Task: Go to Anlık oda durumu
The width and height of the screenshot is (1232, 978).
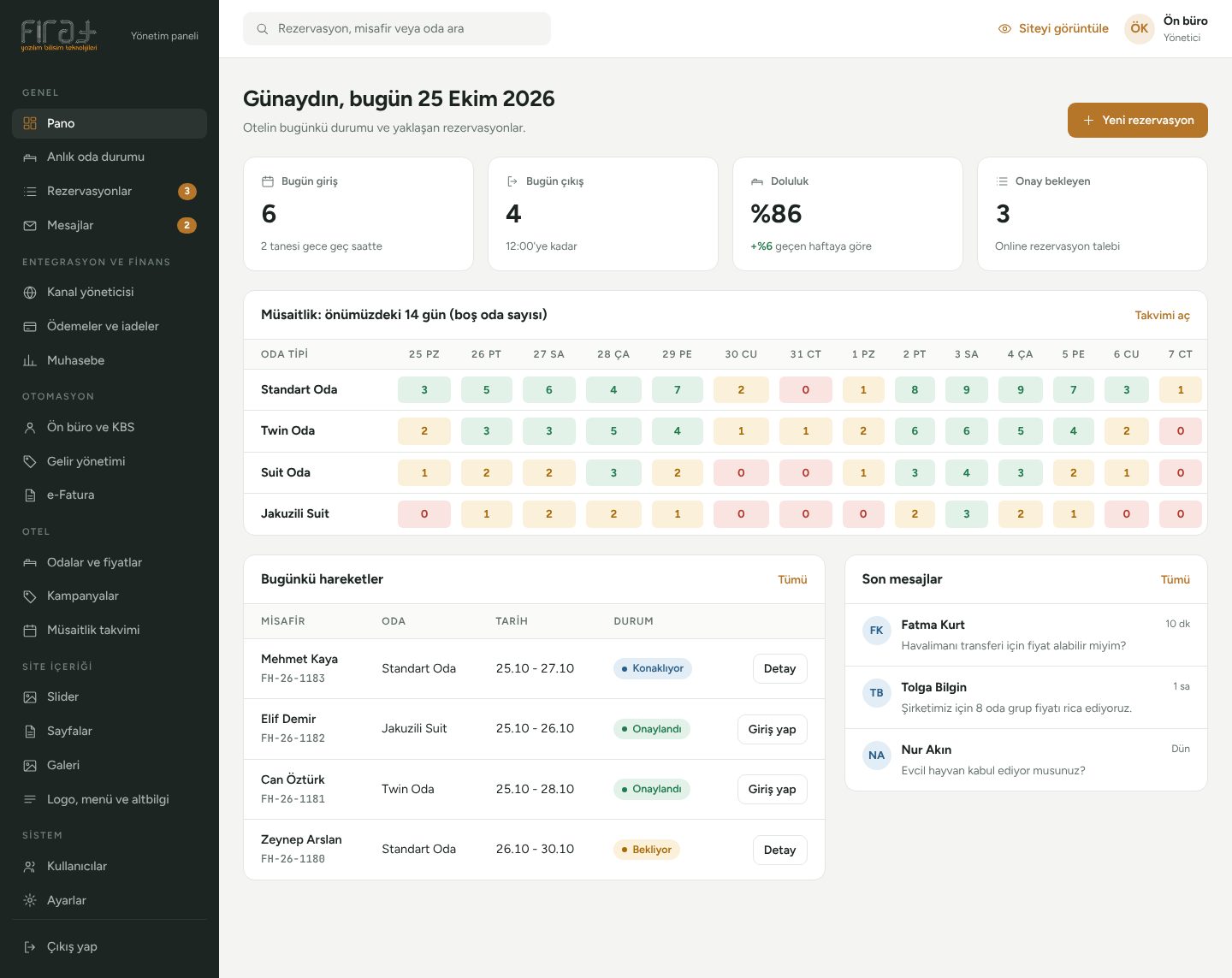Action: click(x=110, y=157)
